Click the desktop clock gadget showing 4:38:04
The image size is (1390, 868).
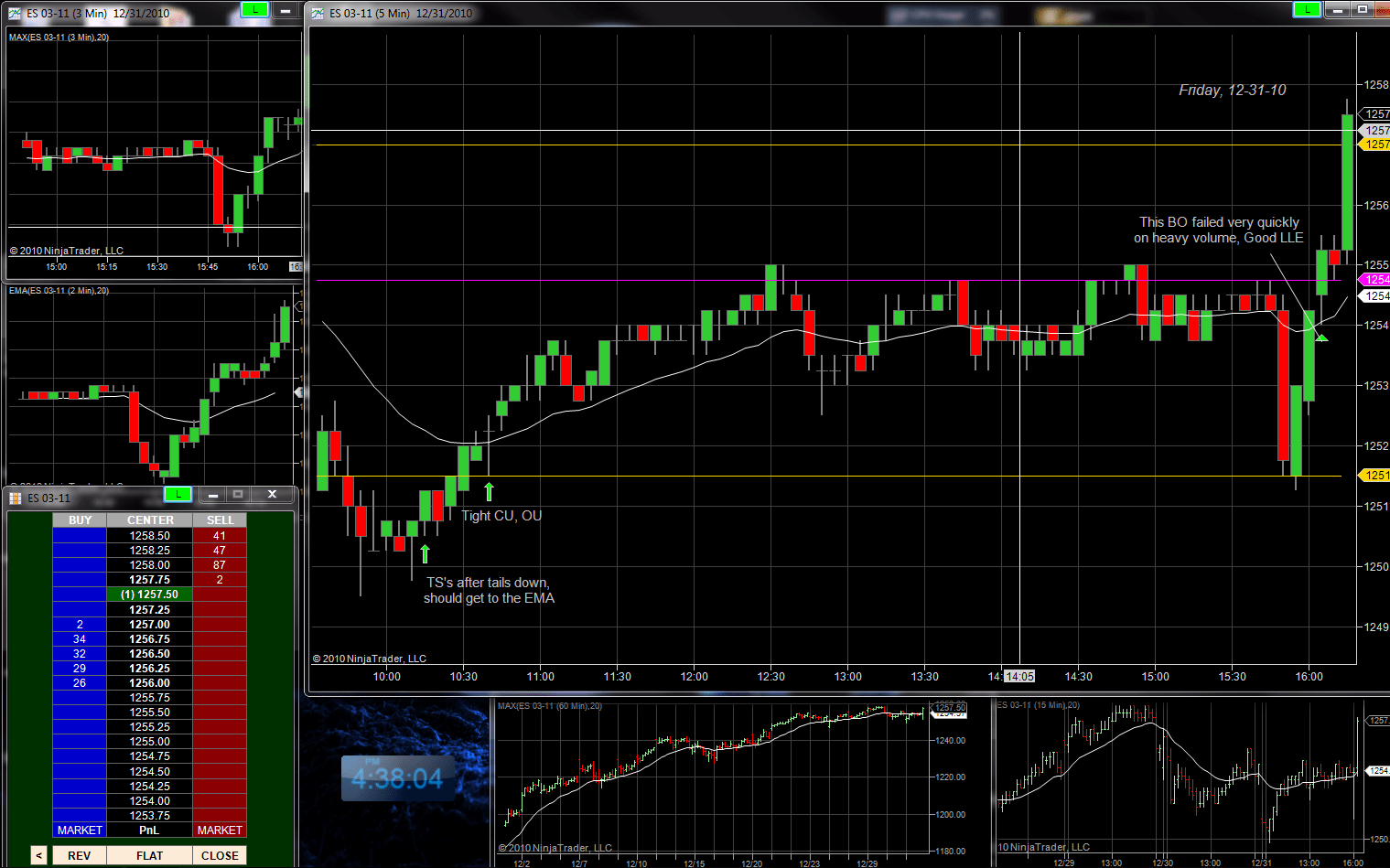point(400,778)
